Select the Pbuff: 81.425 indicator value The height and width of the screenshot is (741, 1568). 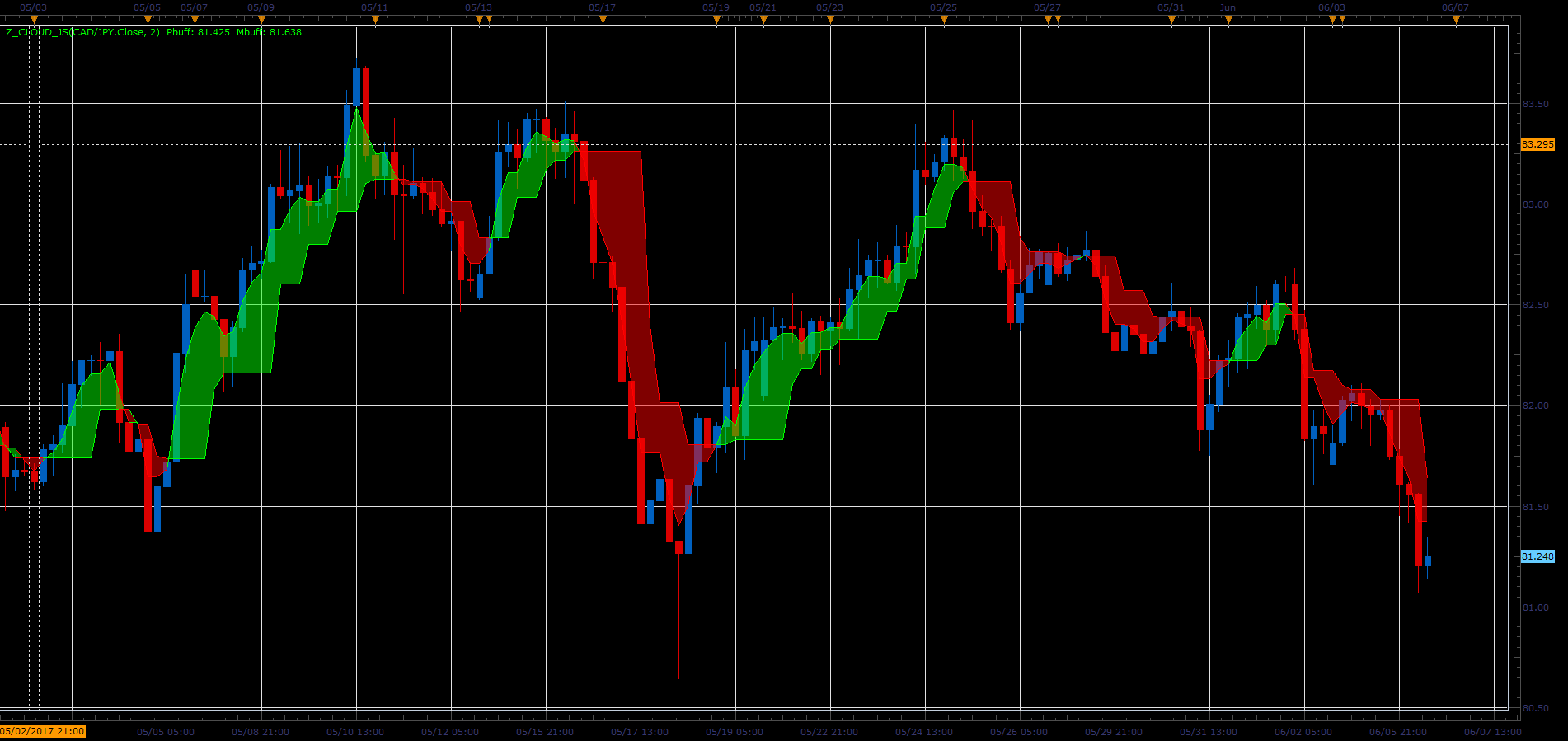coord(198,33)
